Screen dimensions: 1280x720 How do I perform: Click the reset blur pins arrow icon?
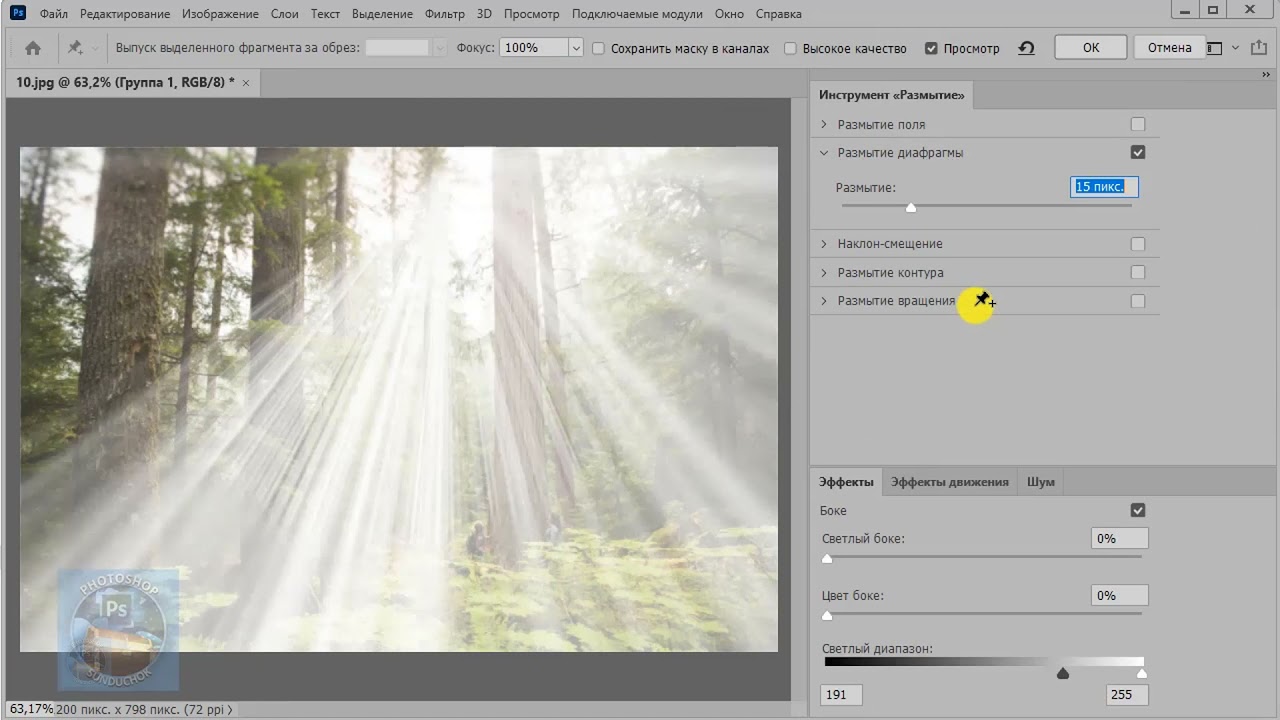click(x=1026, y=48)
